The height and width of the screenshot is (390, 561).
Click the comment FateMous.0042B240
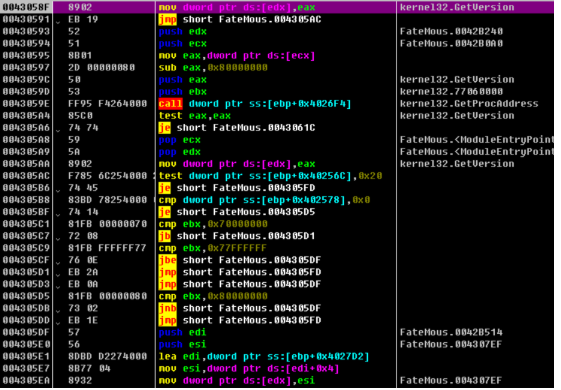pyautogui.click(x=451, y=31)
